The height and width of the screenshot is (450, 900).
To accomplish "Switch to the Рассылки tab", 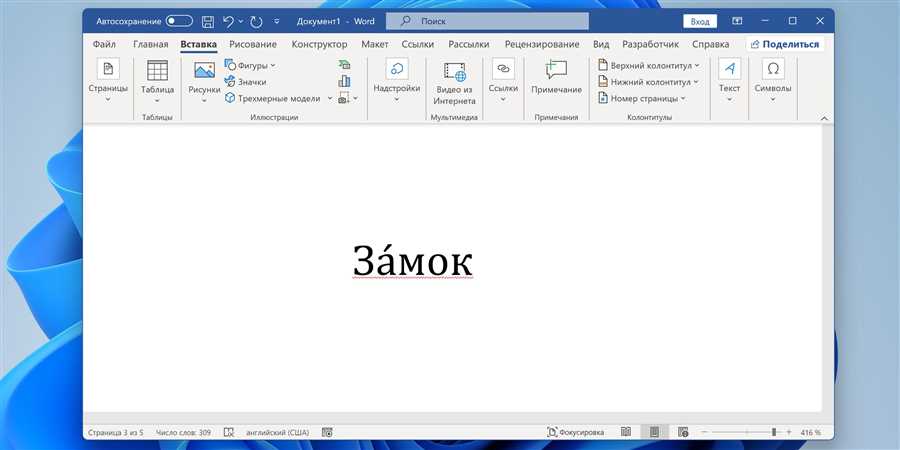I will pyautogui.click(x=469, y=44).
